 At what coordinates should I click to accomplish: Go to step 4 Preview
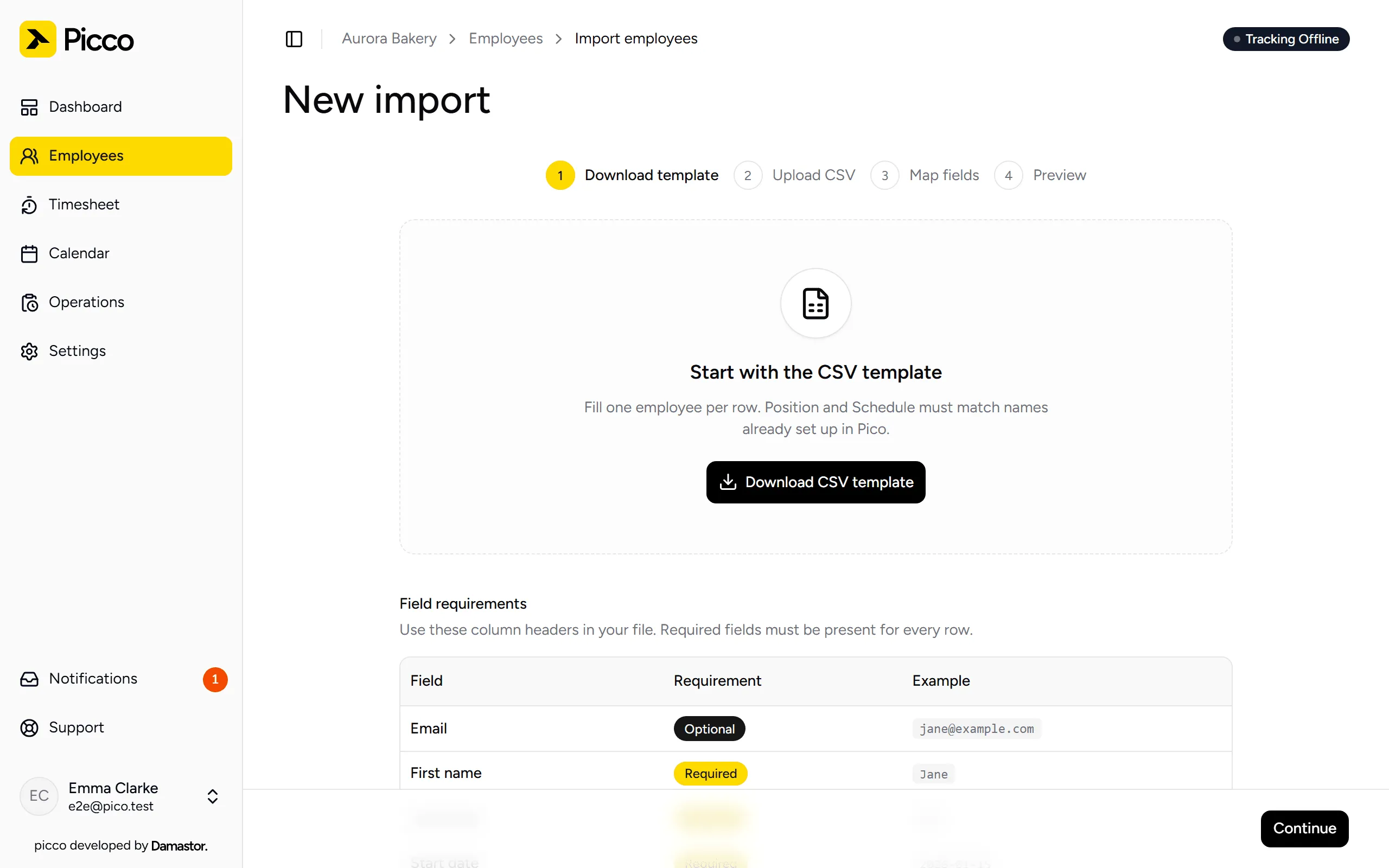click(x=1040, y=175)
